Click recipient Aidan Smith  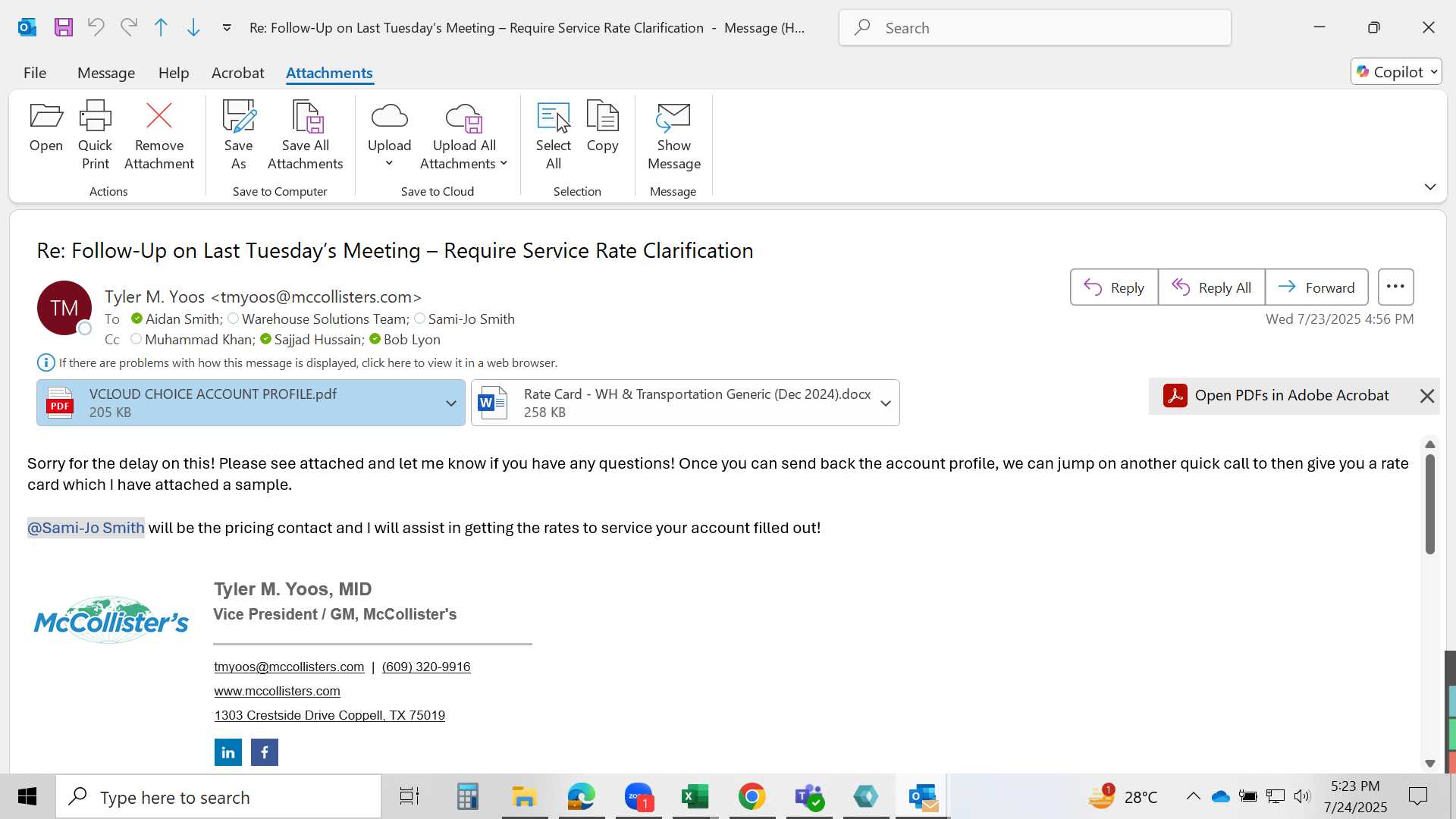click(x=184, y=319)
